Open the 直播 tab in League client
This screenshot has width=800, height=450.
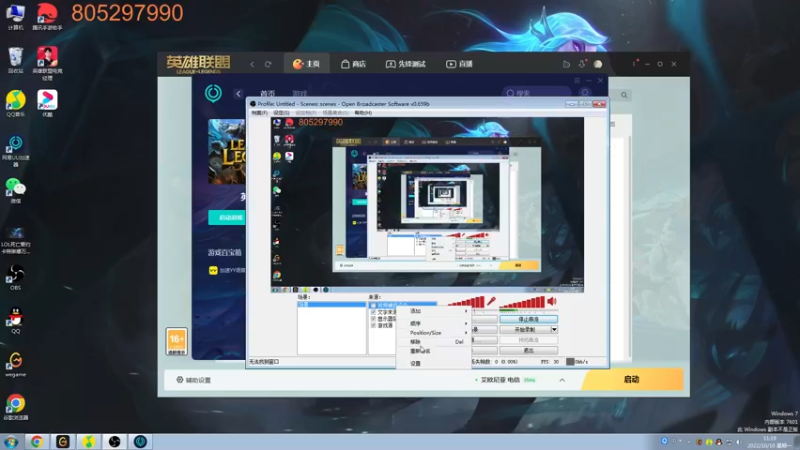coord(459,64)
